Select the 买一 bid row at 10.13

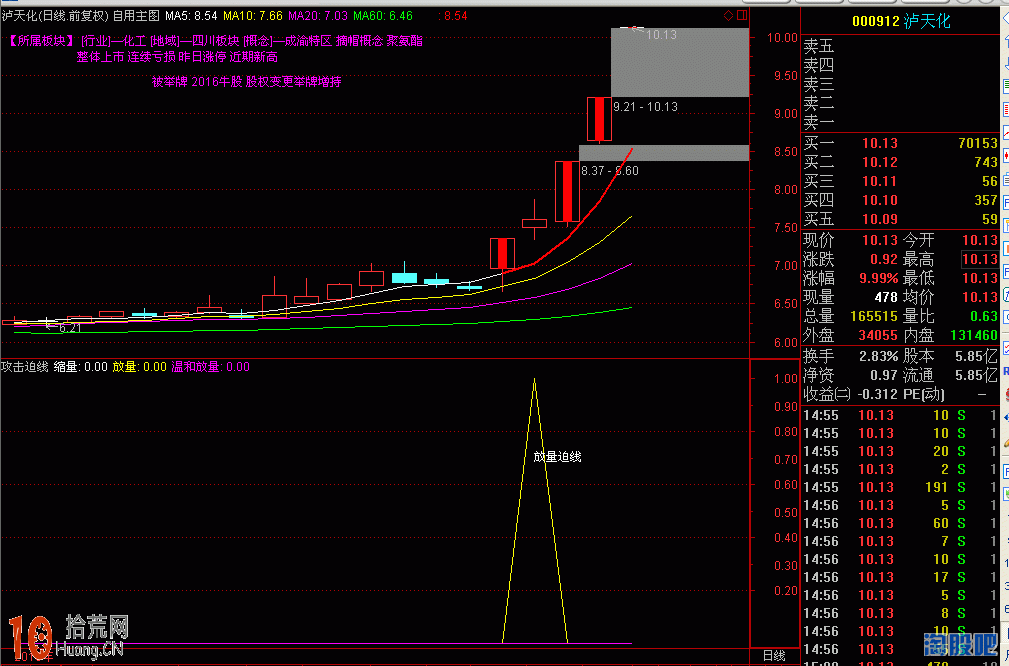900,144
